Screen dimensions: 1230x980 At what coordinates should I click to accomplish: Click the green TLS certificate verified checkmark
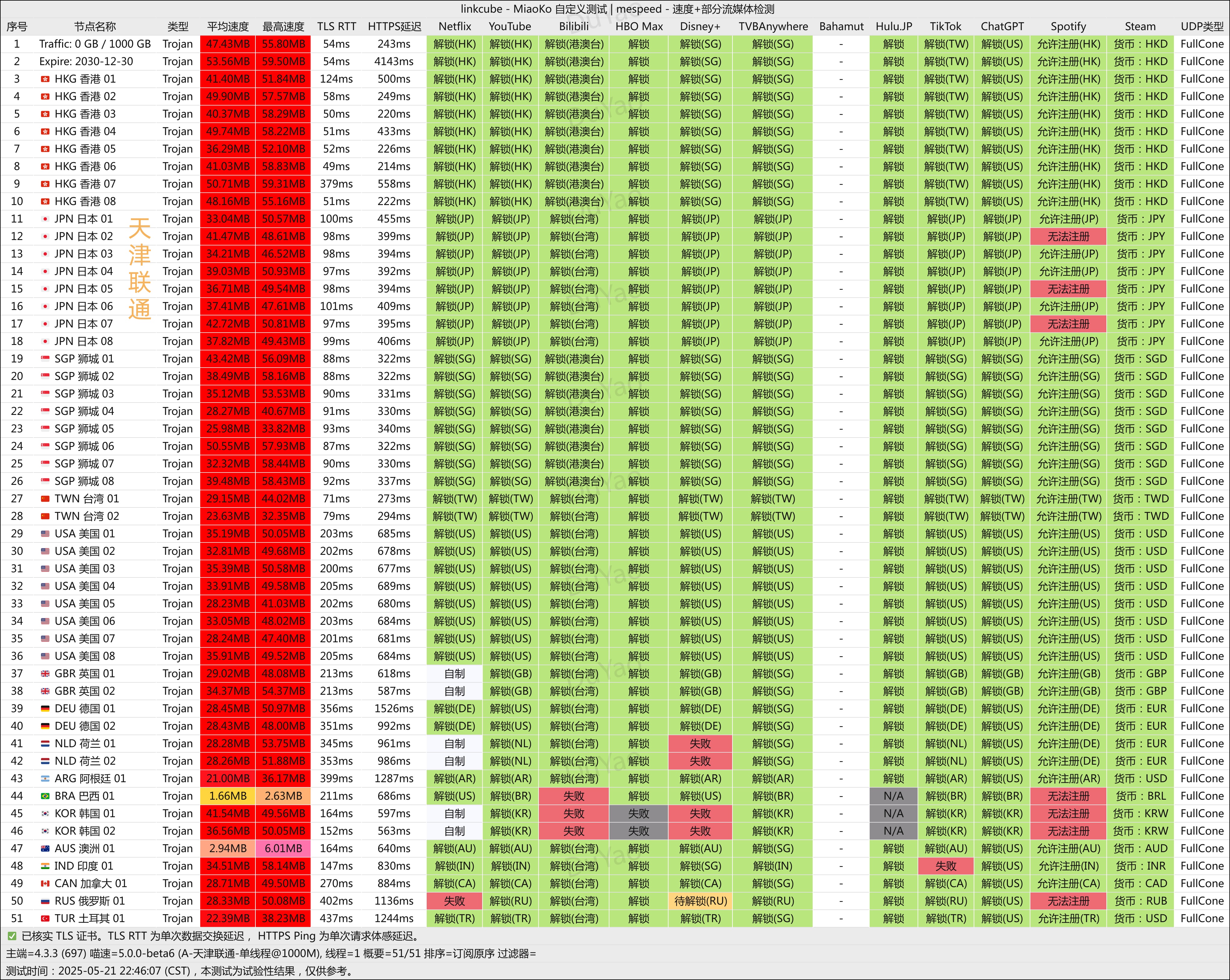pos(11,936)
